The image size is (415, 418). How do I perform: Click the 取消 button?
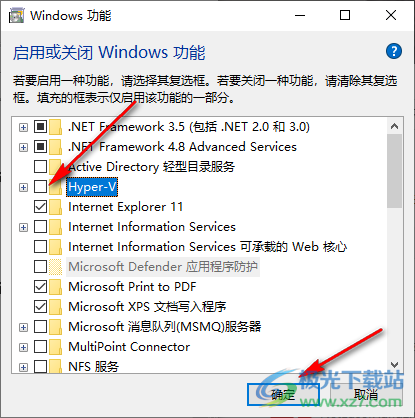point(366,395)
